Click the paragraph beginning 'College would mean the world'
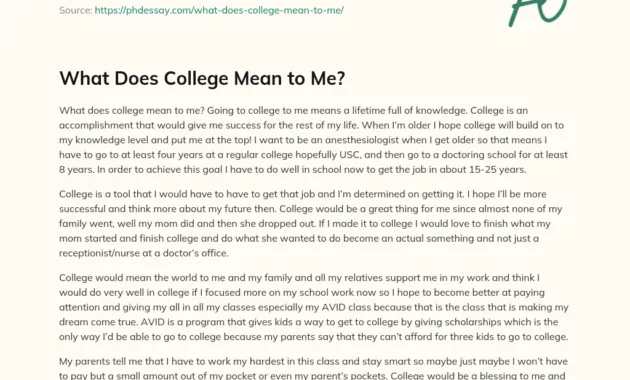The height and width of the screenshot is (380, 630). 314,307
